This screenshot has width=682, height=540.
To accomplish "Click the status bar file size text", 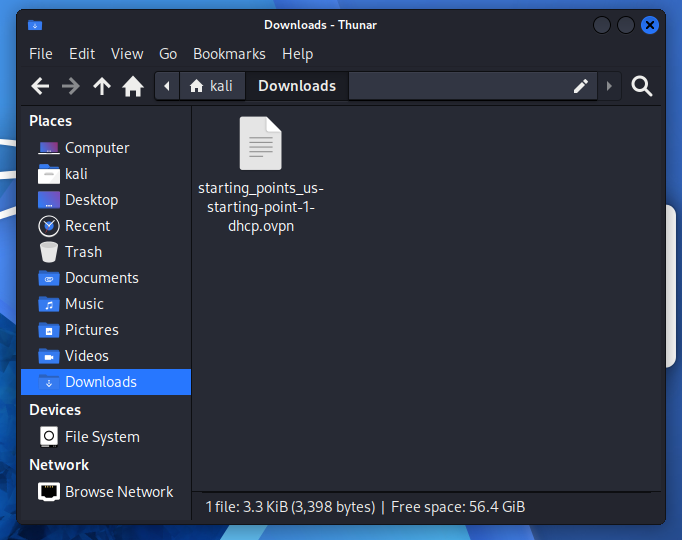I will pyautogui.click(x=290, y=507).
